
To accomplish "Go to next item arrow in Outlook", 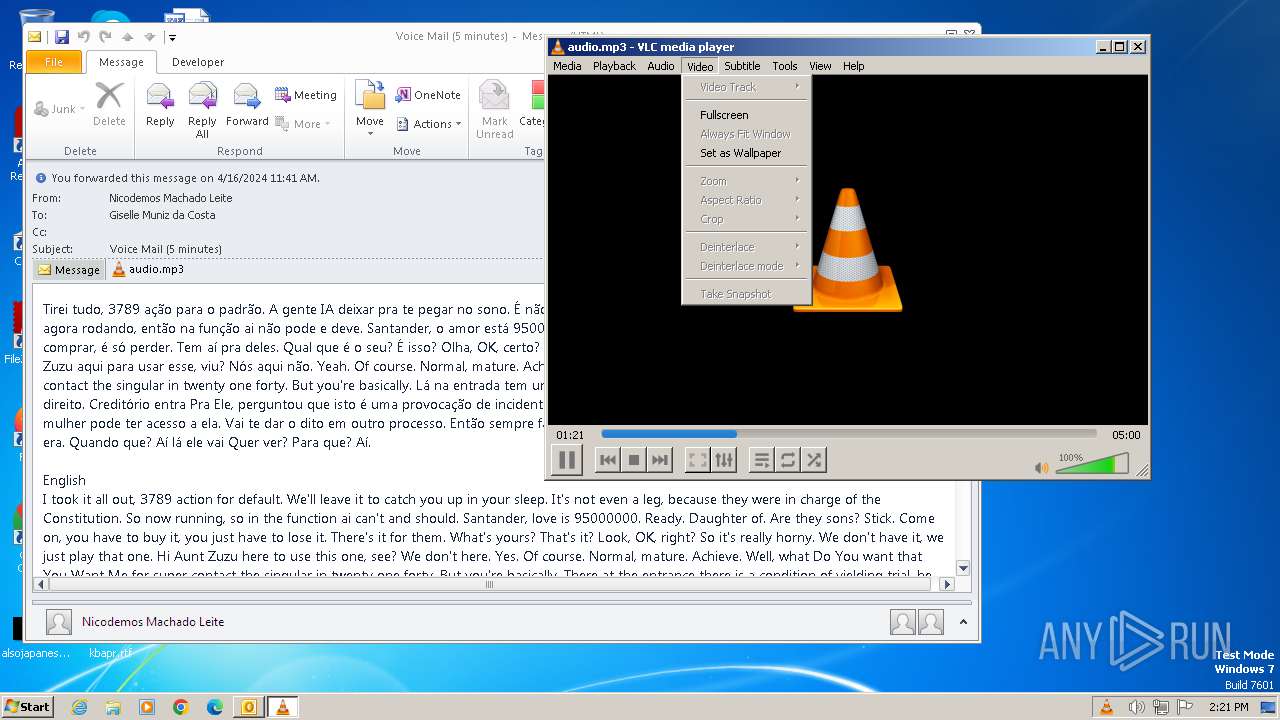I will click(x=150, y=37).
